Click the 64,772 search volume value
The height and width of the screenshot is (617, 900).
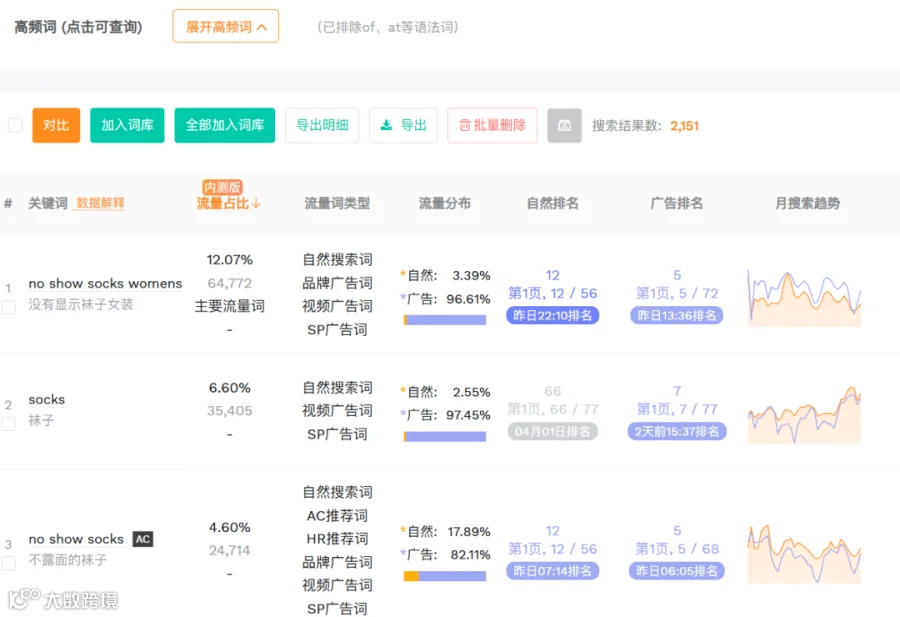pyautogui.click(x=230, y=283)
